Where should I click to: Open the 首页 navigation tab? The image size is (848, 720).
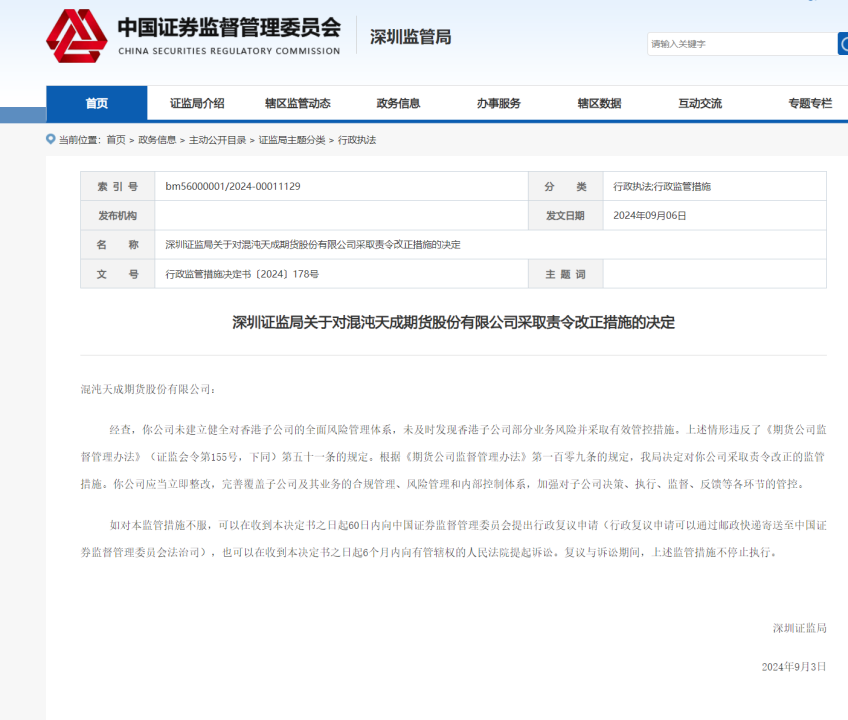[97, 103]
